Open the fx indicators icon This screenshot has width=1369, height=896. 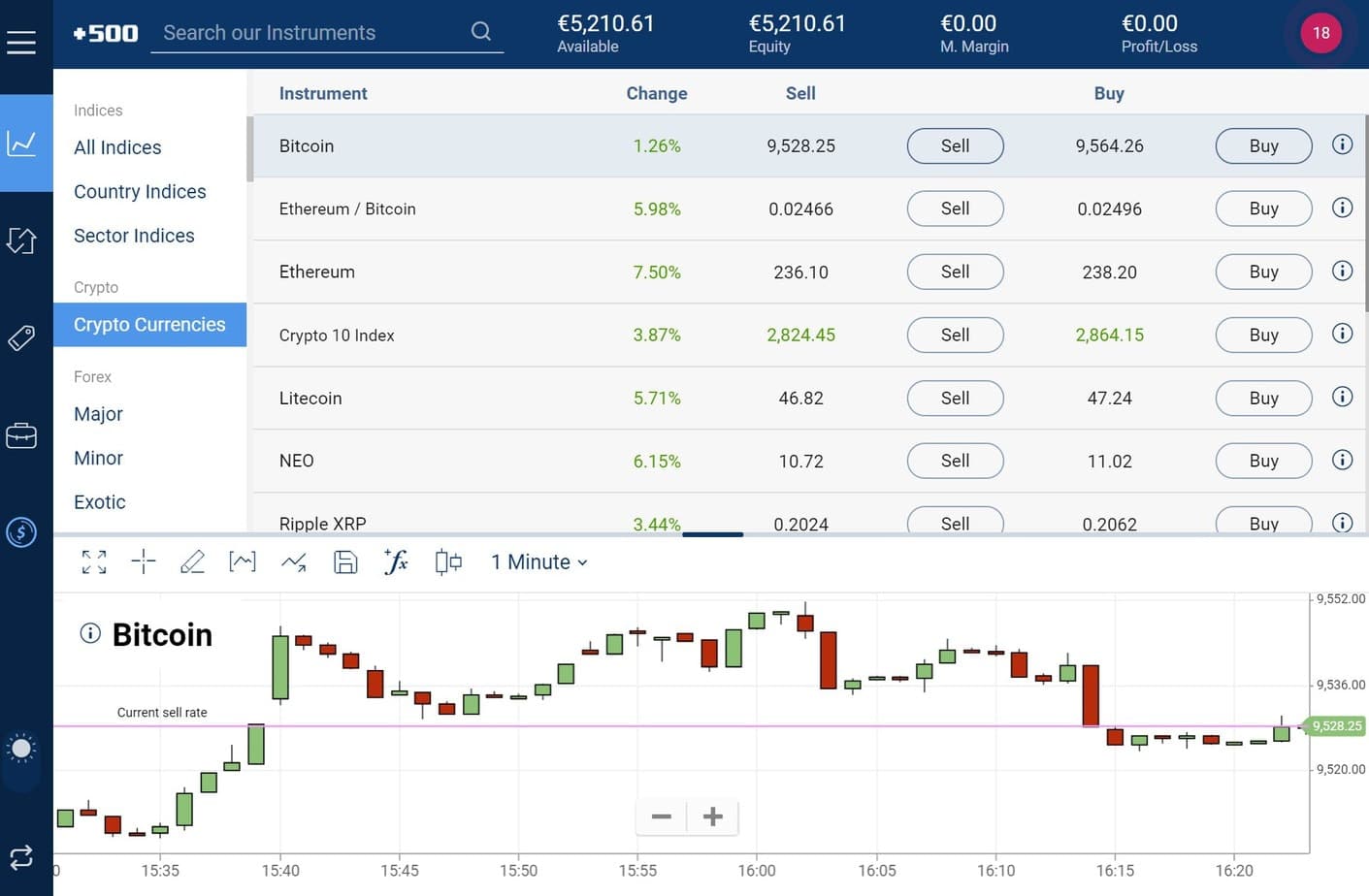[396, 561]
